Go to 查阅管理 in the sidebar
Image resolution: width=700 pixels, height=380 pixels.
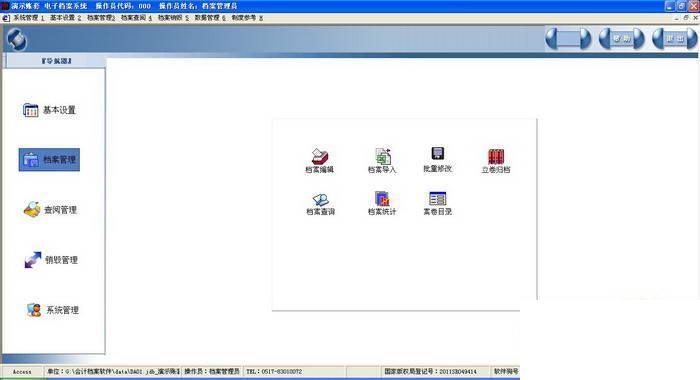(x=50, y=209)
